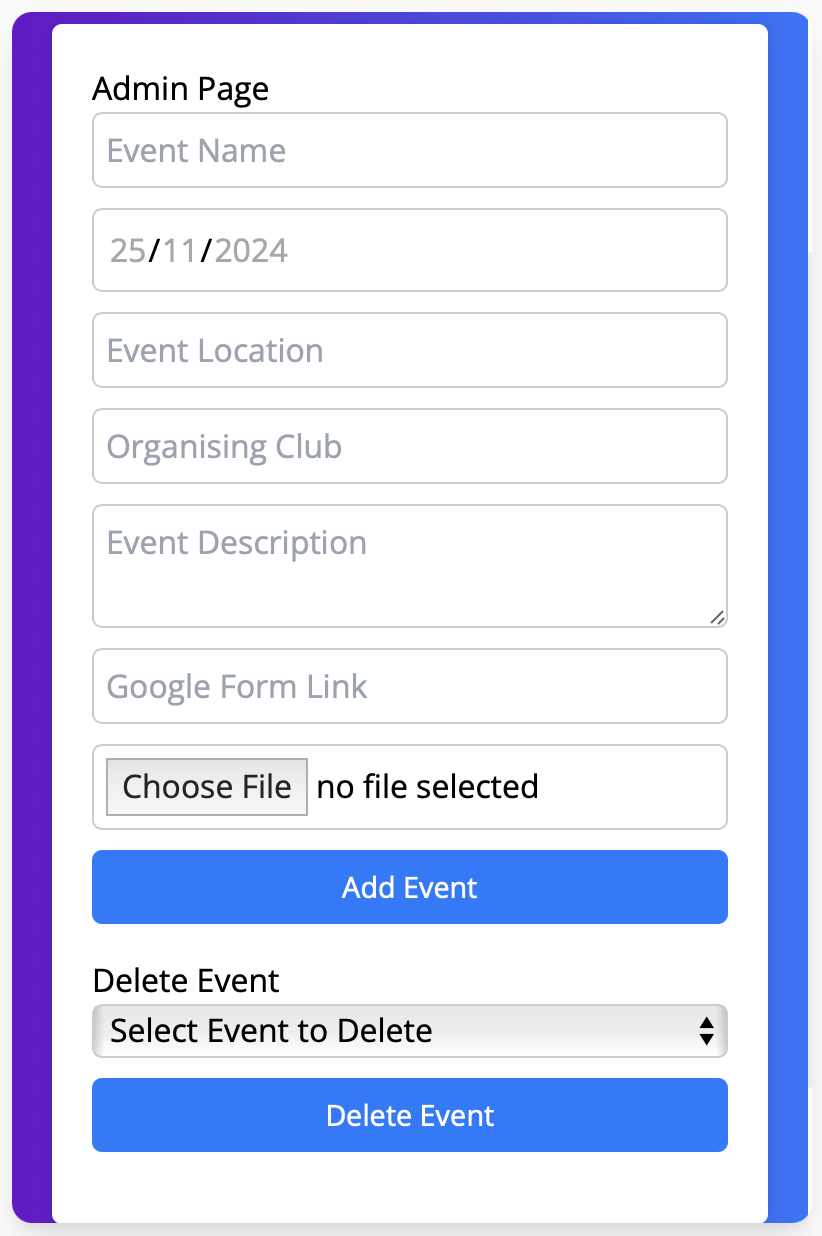Click the Admin Page heading
822x1236 pixels.
(x=180, y=89)
